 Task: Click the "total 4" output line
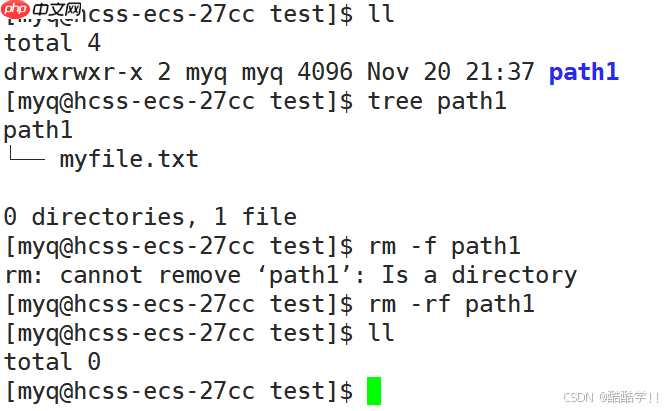[x=52, y=43]
